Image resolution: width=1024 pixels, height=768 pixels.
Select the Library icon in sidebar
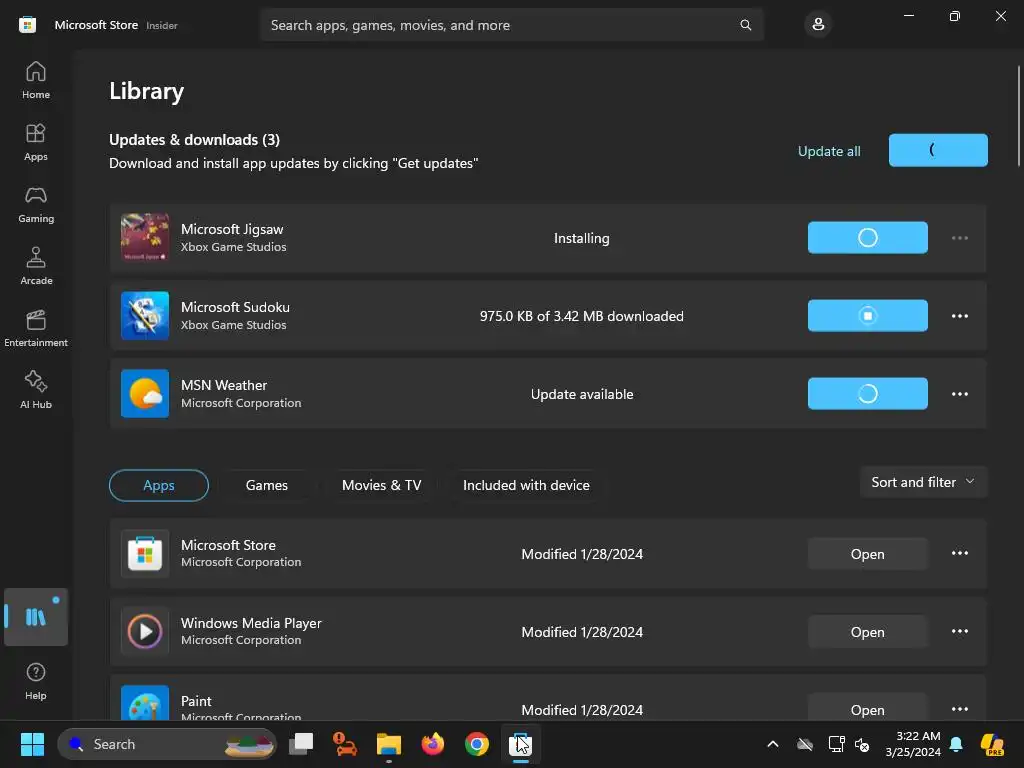click(x=36, y=616)
